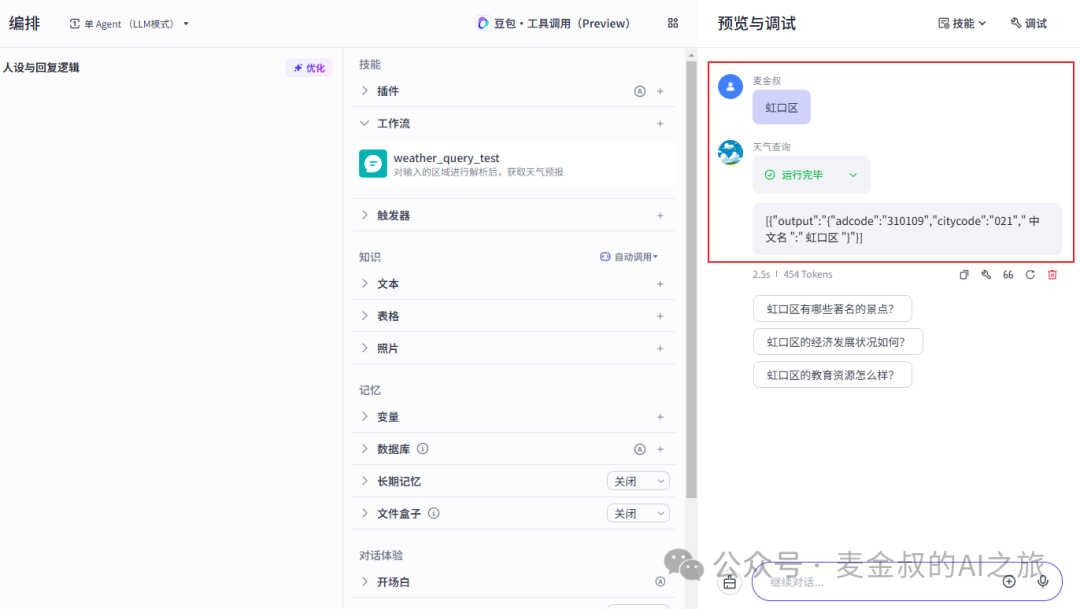Add text knowledge with the 文本 plus icon
1080x609 pixels.
point(660,284)
